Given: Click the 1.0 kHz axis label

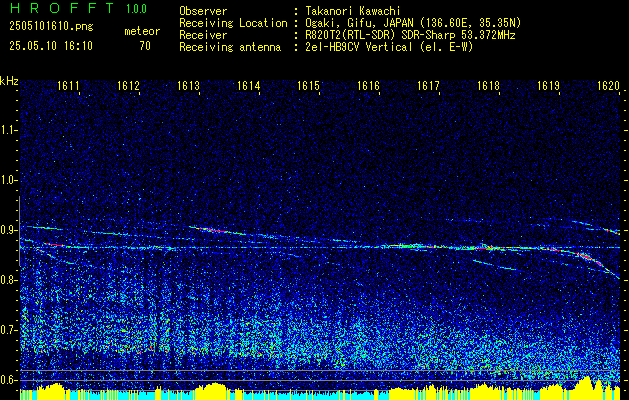Looking at the screenshot, I should click(x=9, y=180).
